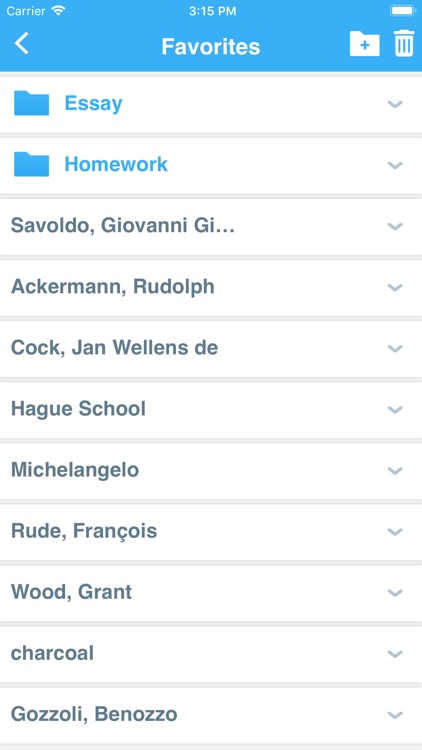This screenshot has width=422, height=750.
Task: Expand the Savoldo, Giovanni entry chevron
Action: click(x=395, y=226)
